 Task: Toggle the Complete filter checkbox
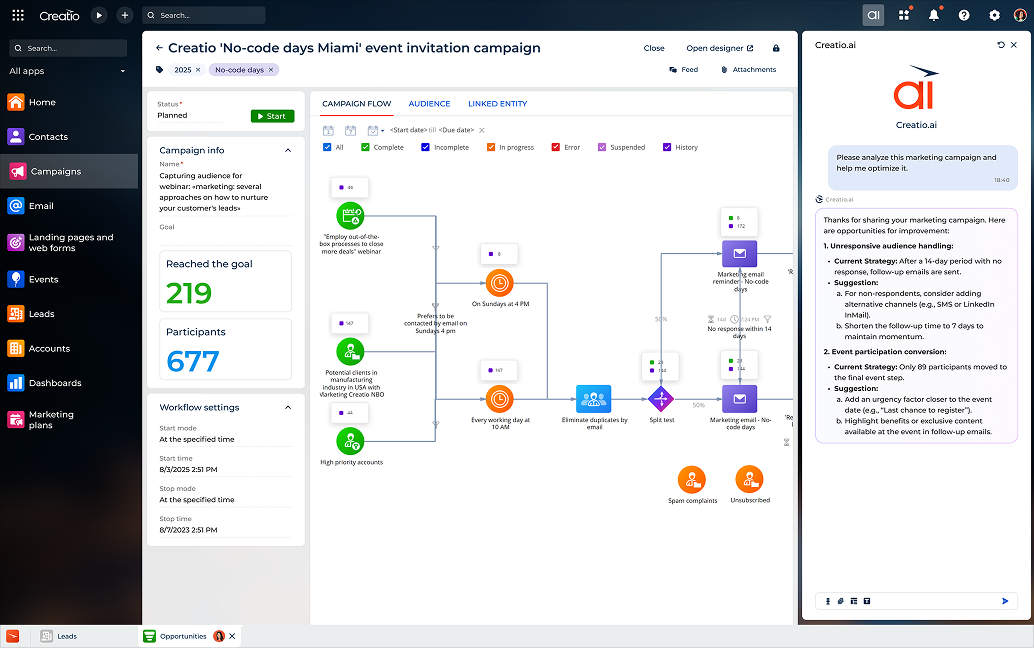coord(365,147)
